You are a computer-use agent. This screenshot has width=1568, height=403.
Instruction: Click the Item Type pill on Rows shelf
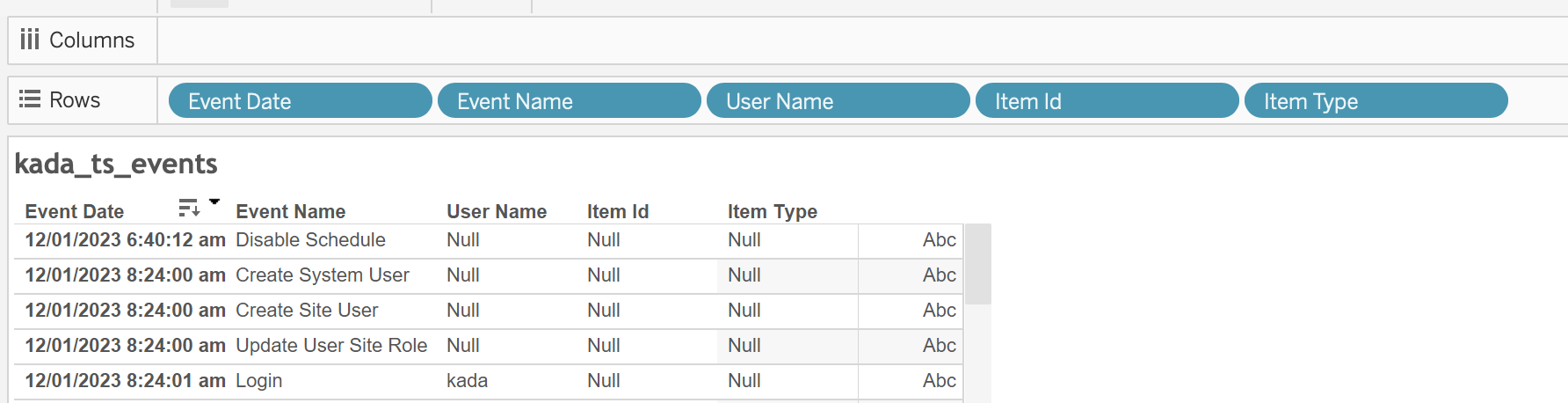point(1376,101)
